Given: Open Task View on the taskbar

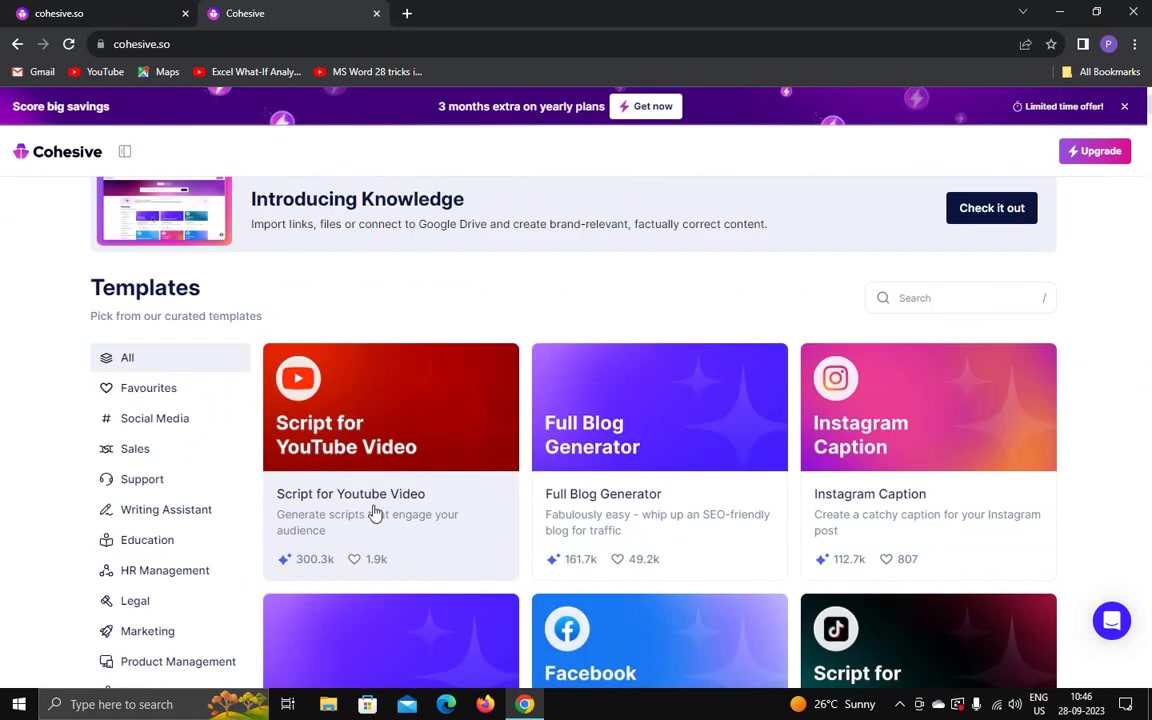Looking at the screenshot, I should (x=288, y=704).
